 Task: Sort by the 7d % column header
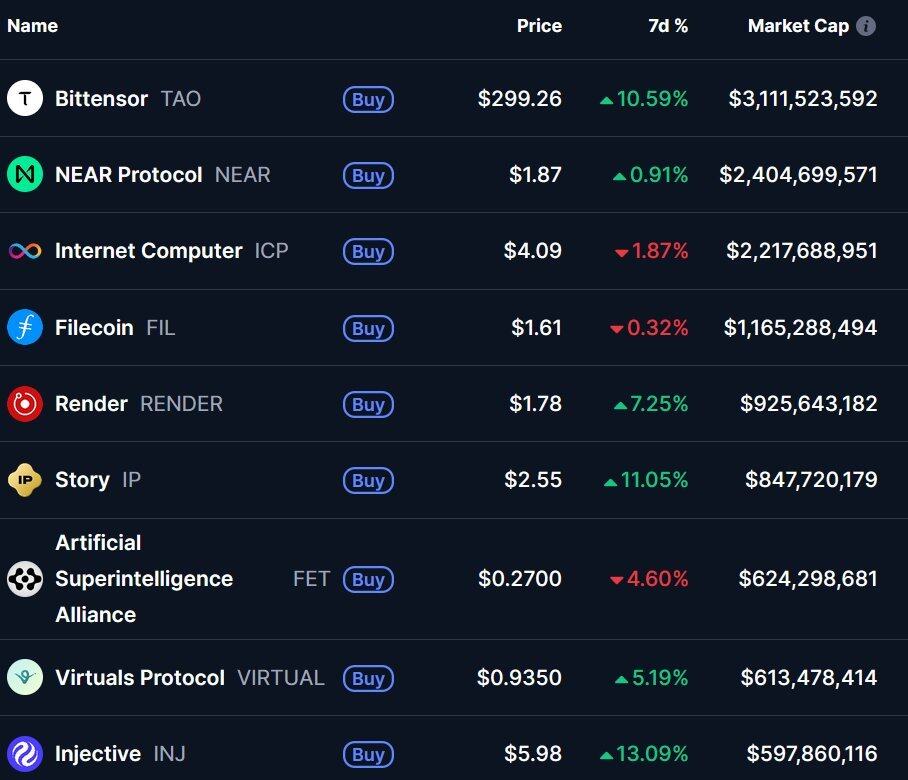tap(668, 26)
